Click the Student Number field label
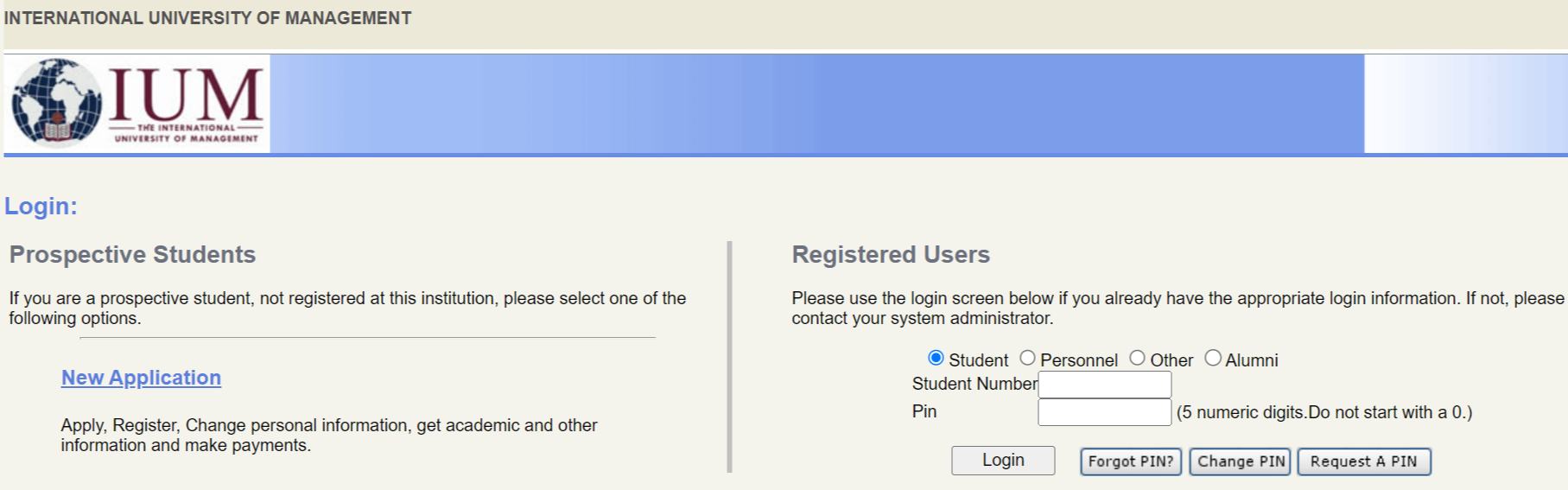The image size is (1568, 490). point(974,384)
